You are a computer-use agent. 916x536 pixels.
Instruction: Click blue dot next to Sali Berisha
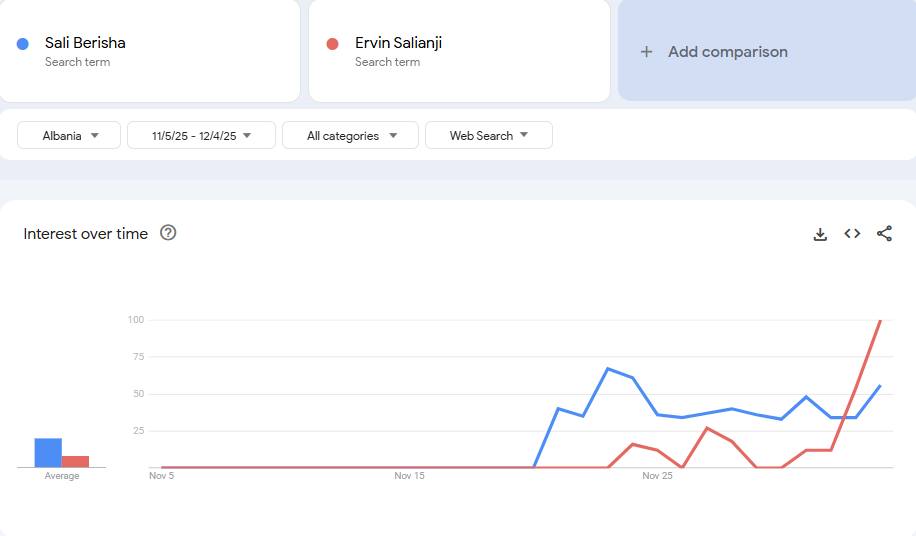pos(23,44)
